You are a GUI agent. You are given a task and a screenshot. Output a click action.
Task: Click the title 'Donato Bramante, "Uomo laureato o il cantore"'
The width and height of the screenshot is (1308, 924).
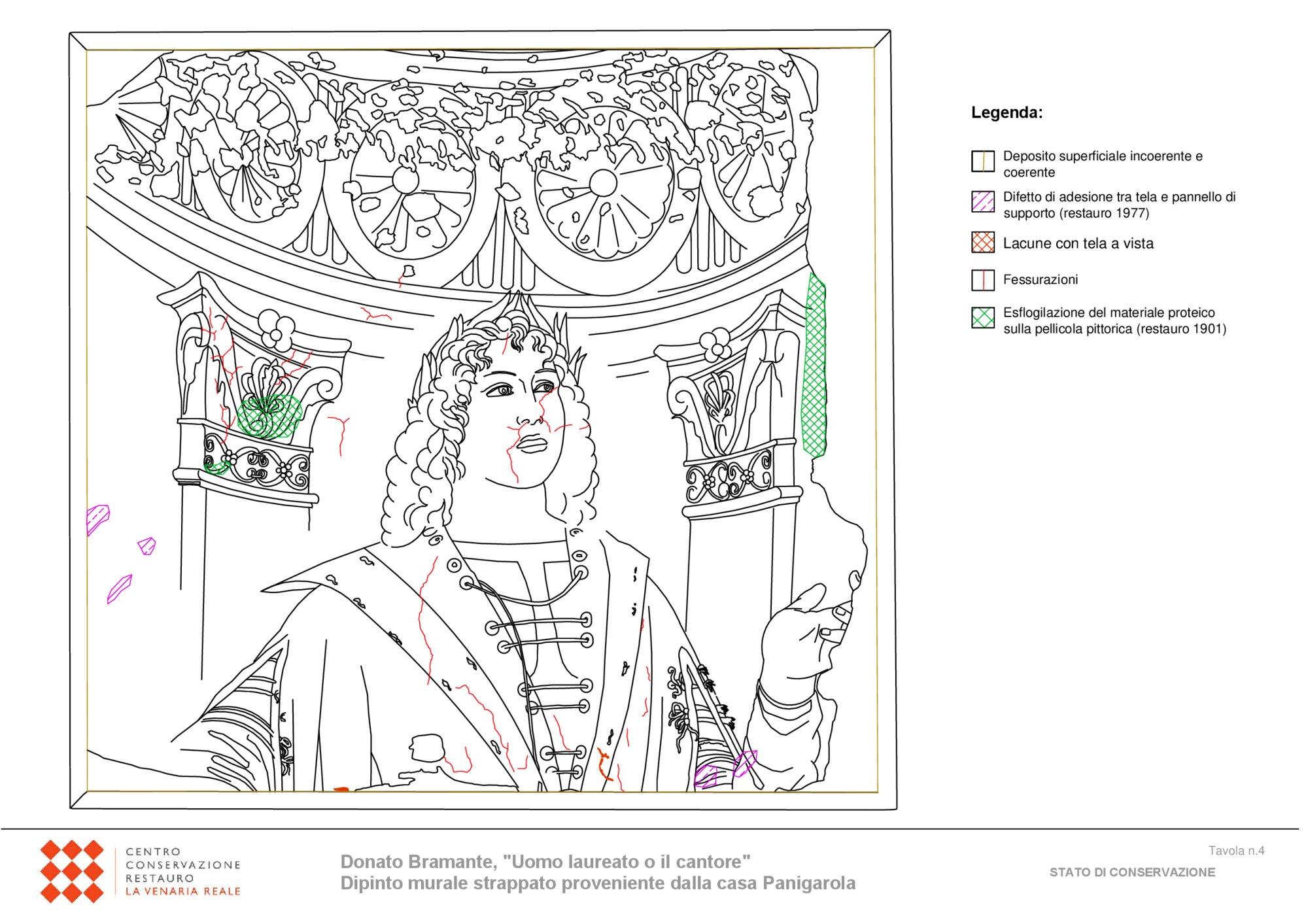545,862
